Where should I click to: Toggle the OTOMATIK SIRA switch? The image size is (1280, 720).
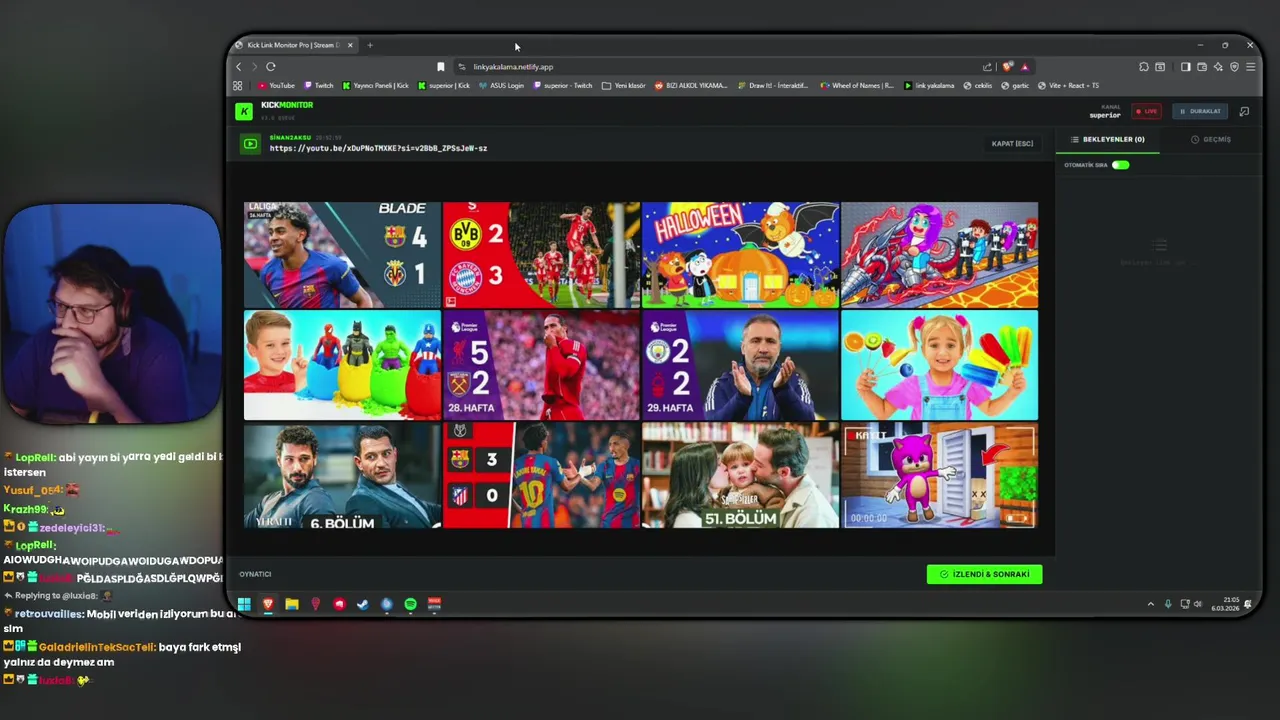(1121, 165)
